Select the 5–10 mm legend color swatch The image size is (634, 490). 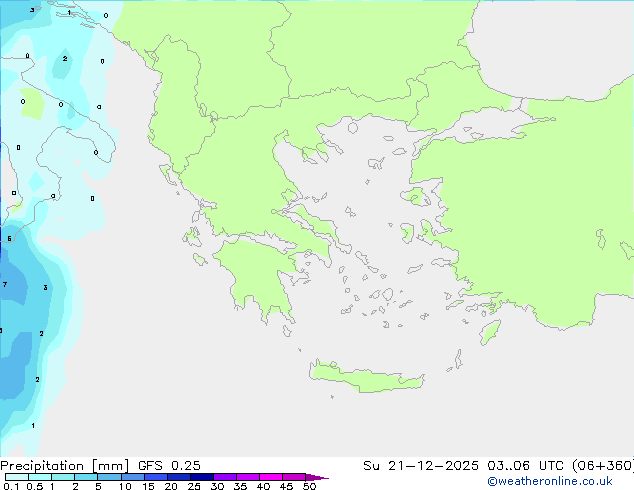pyautogui.click(x=109, y=477)
